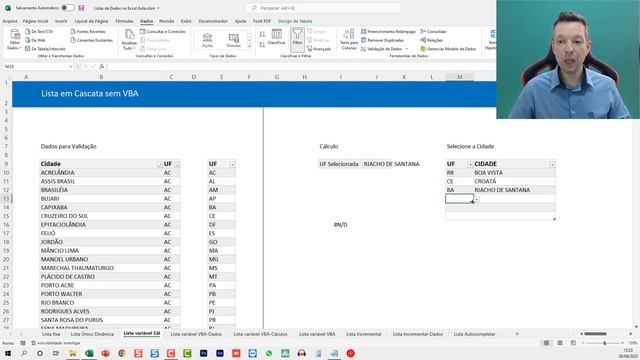
Task: Open the Arquivo menu
Action: point(10,21)
